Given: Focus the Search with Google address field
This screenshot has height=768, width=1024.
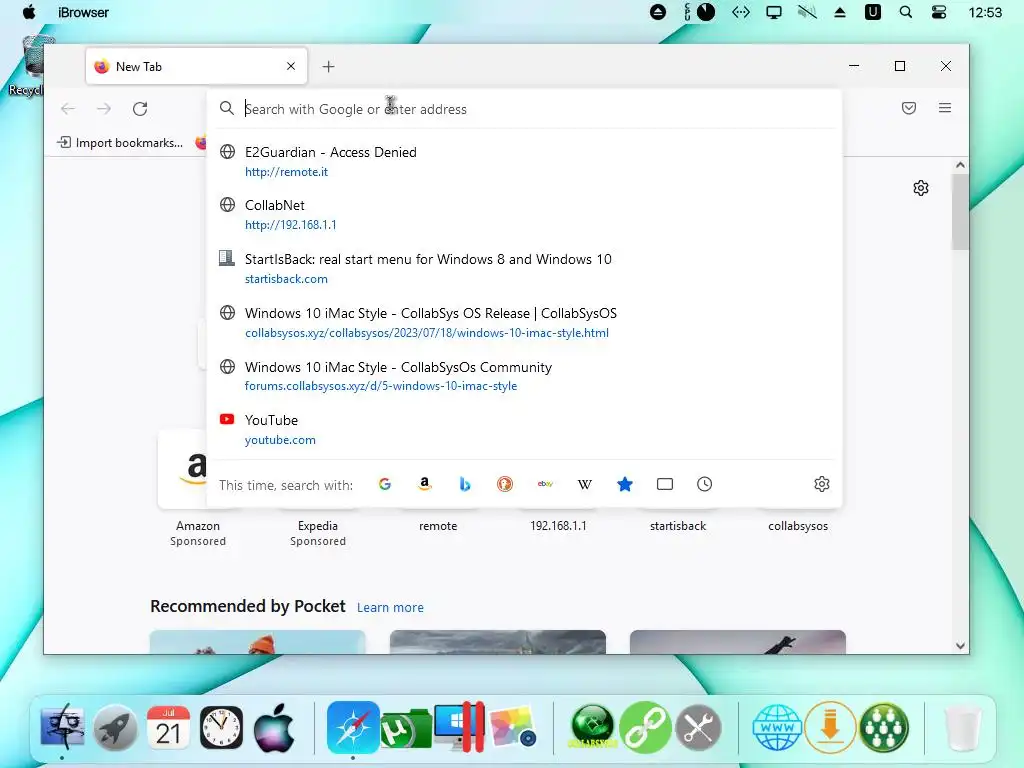Looking at the screenshot, I should click(522, 109).
